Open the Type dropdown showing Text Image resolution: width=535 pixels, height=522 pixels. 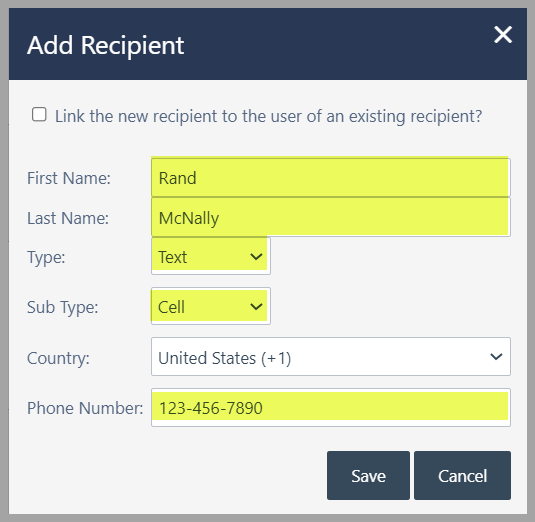pos(211,257)
